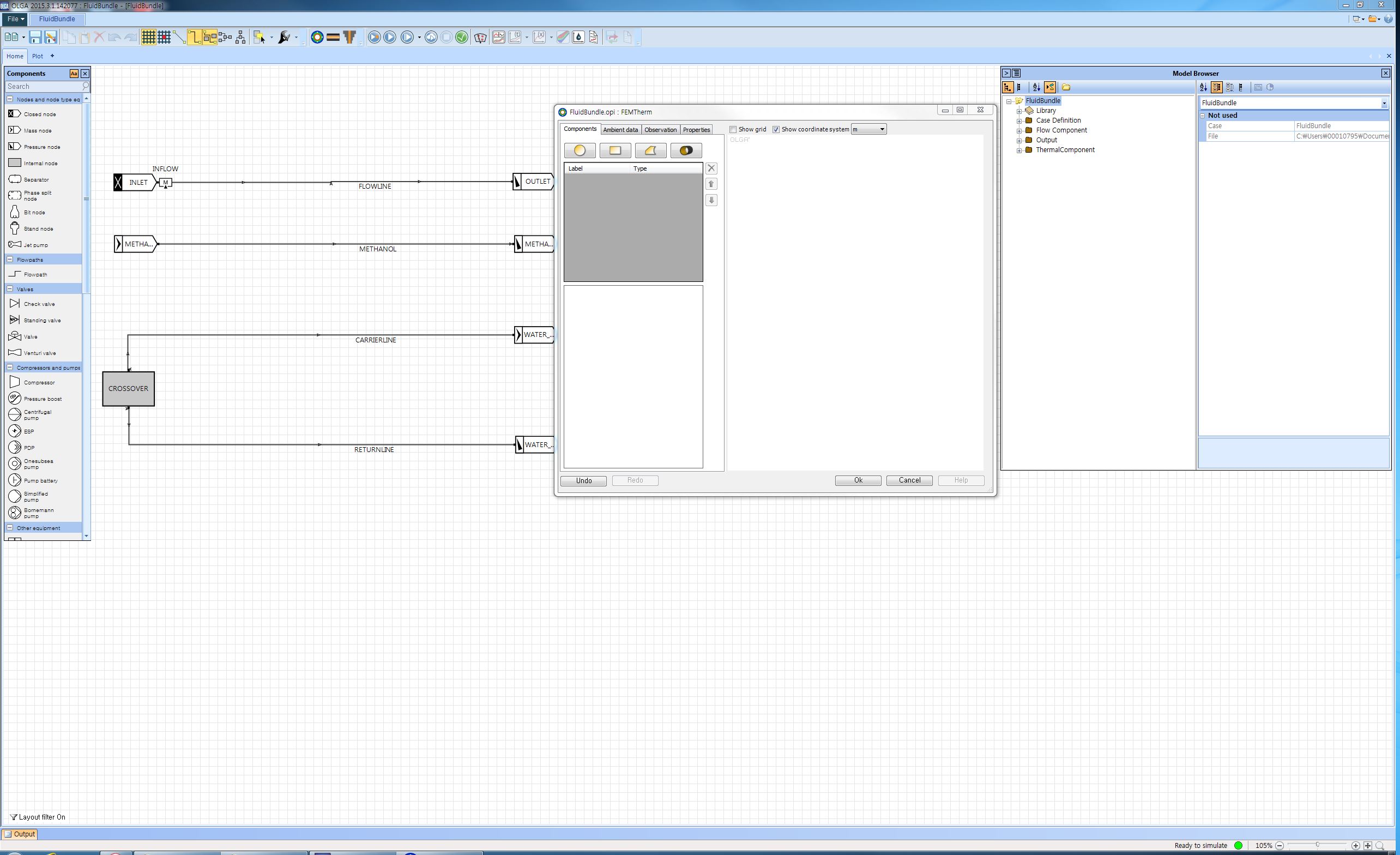Click the Cancel button in FEMTherm dialog
The image size is (1400, 855).
coord(909,480)
